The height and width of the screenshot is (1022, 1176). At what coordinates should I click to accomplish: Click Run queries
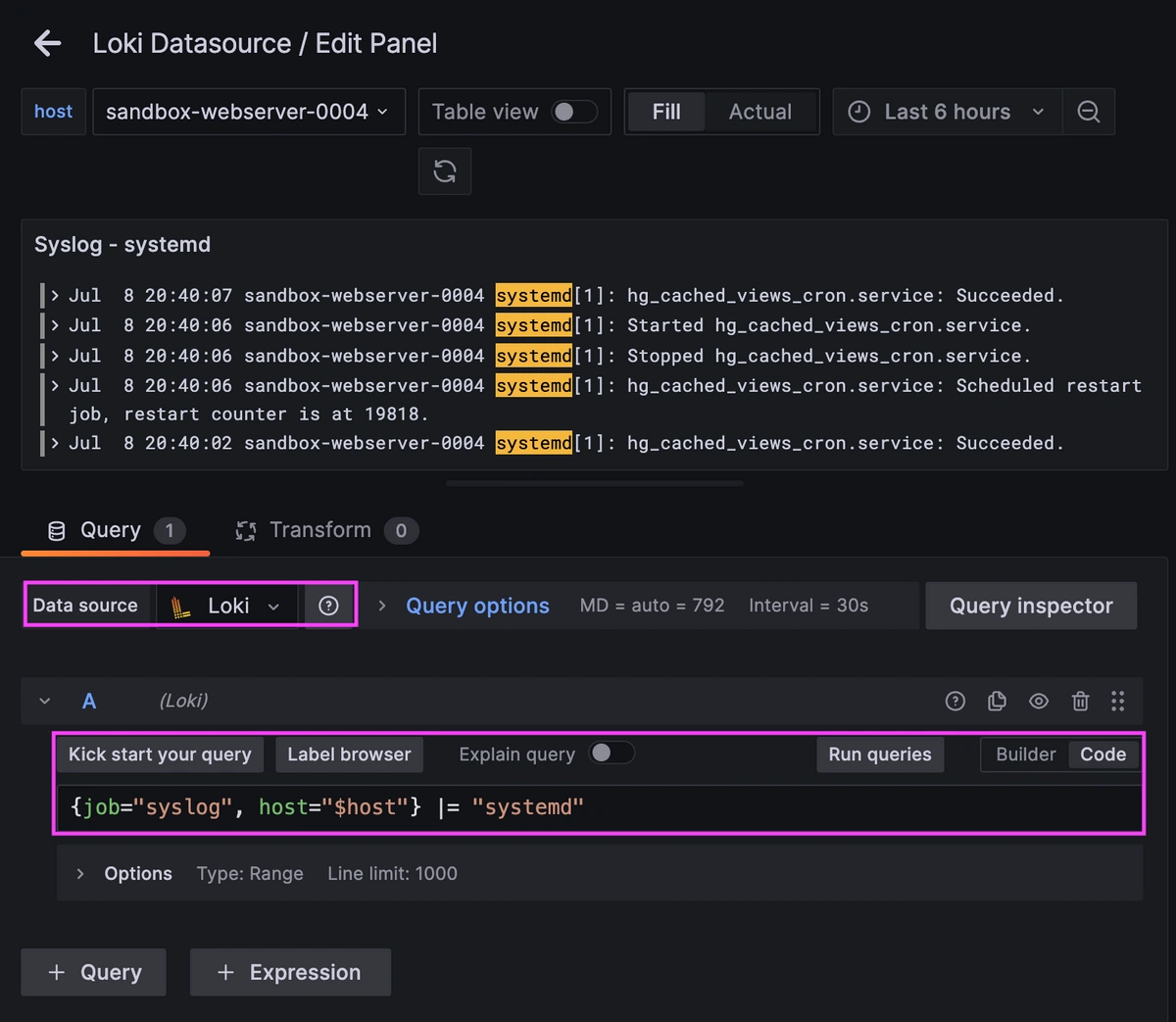click(880, 754)
